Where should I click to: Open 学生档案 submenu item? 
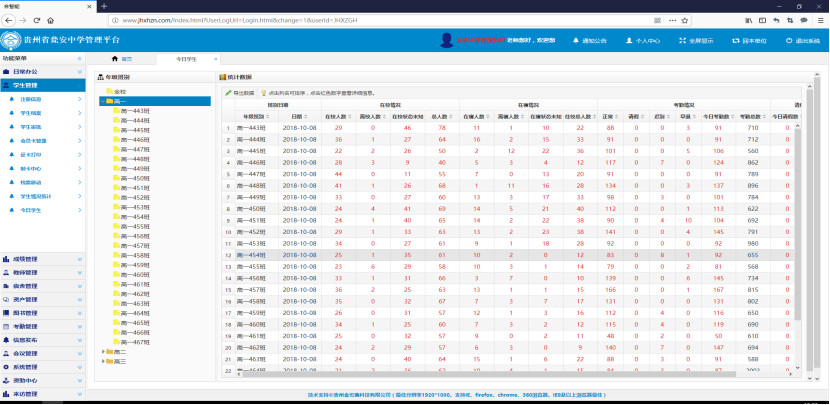coord(42,113)
